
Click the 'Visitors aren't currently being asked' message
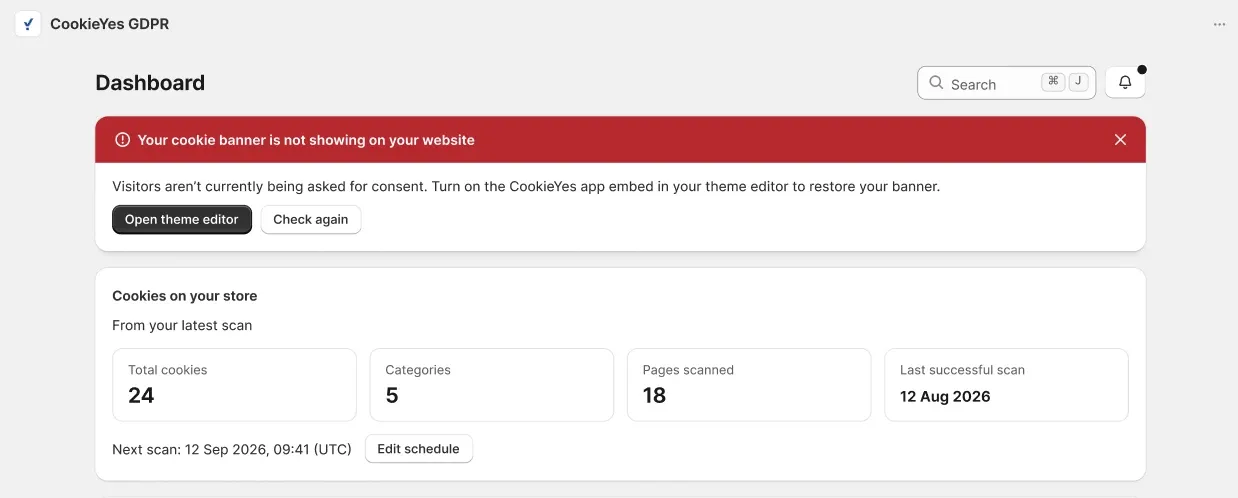coord(526,186)
